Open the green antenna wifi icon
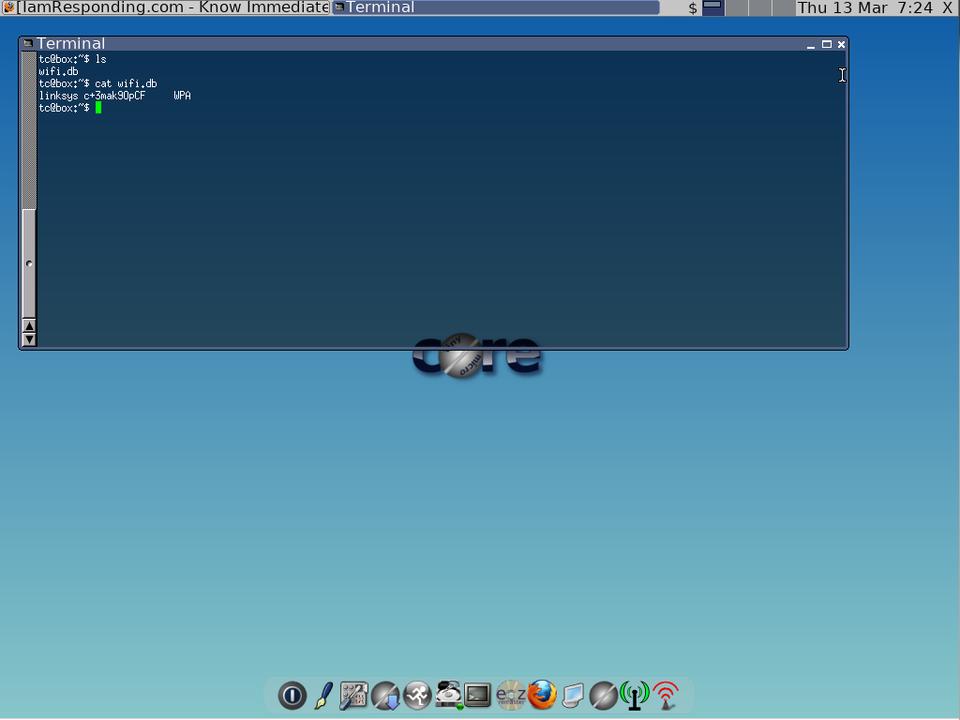The width and height of the screenshot is (960, 720). coord(634,696)
